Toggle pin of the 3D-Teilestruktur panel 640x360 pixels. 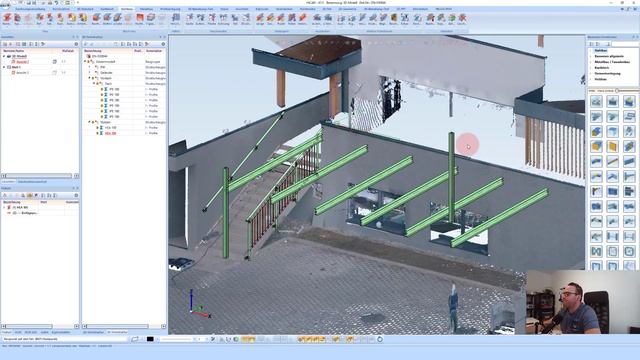click(161, 37)
